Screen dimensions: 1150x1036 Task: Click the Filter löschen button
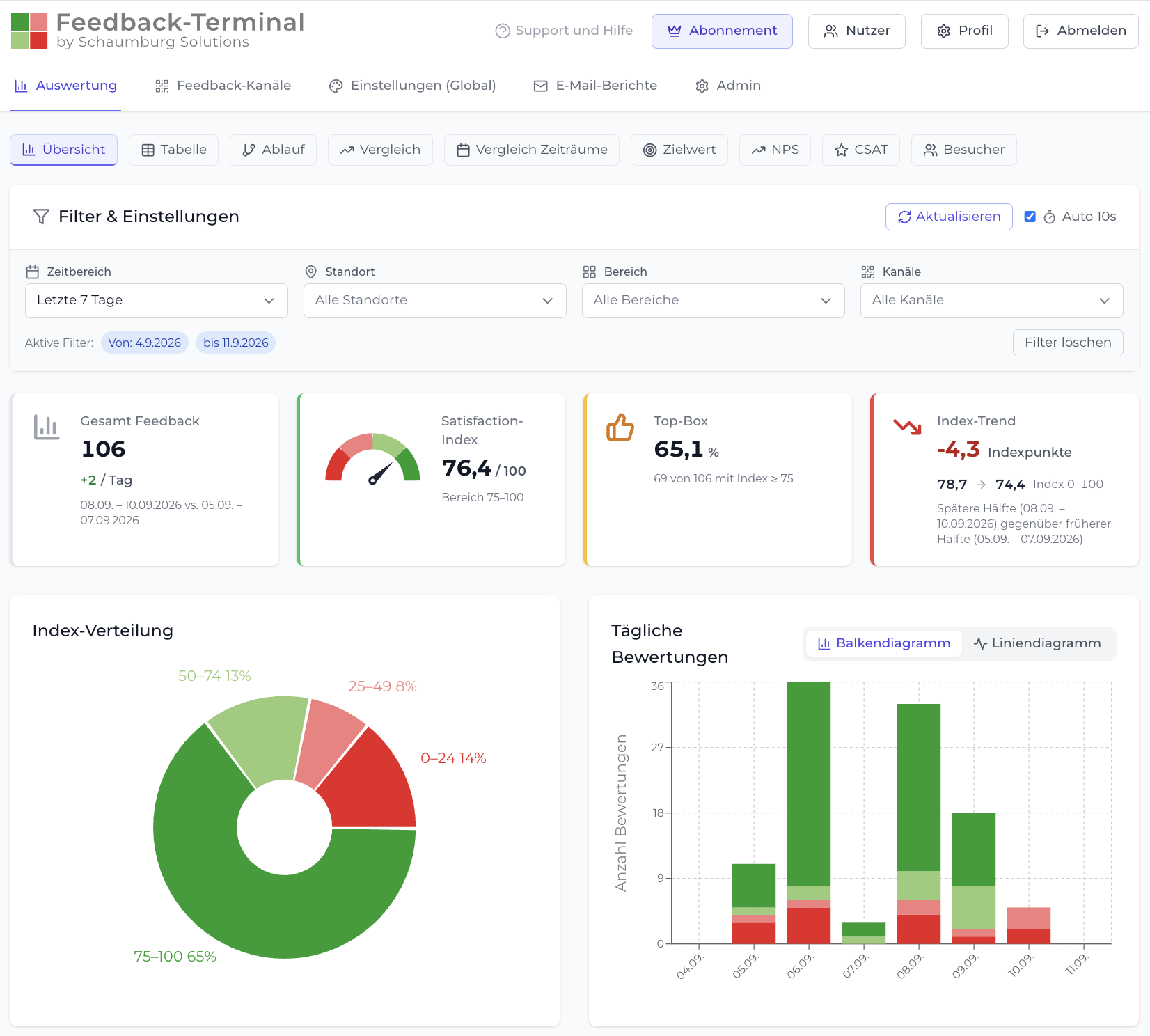[1068, 343]
